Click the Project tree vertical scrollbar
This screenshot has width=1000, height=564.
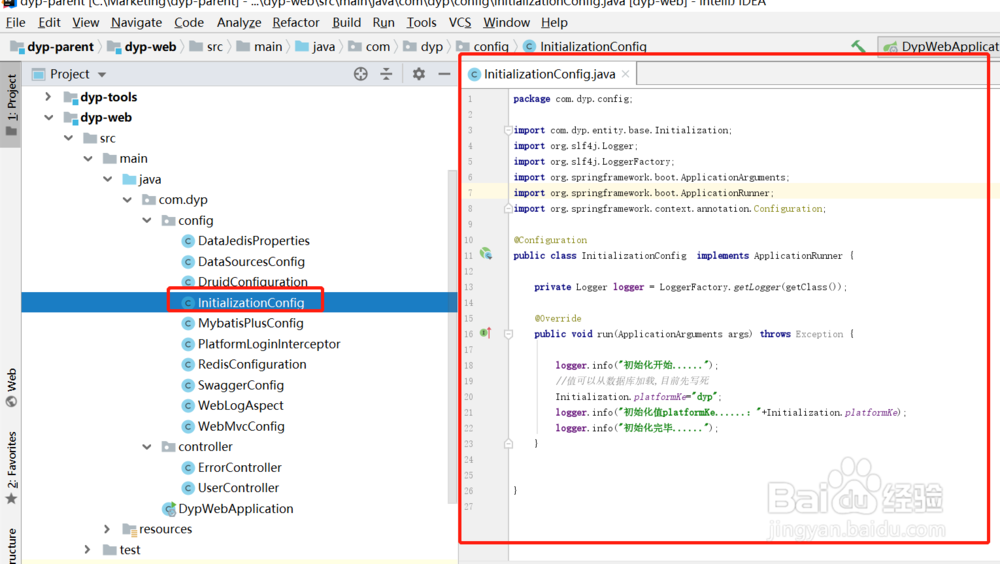coord(453,335)
